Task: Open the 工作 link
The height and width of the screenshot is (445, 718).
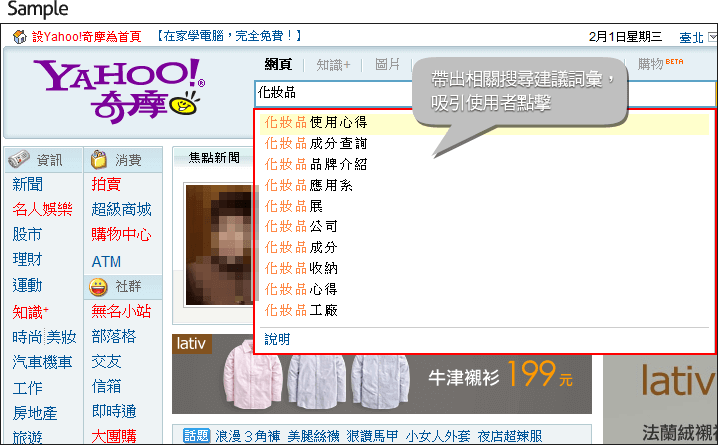Action: (27, 388)
